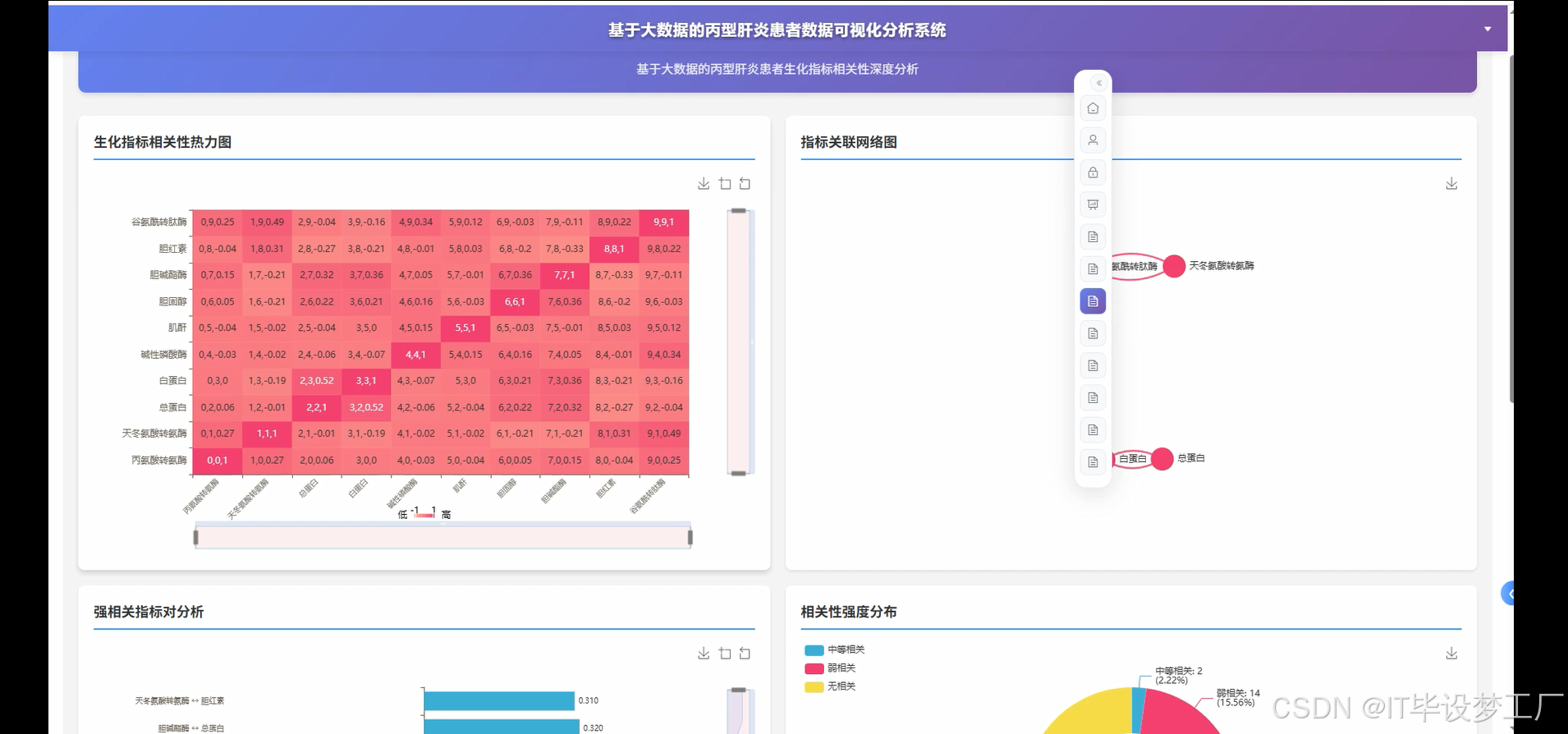Click heatmap cell 1,9,0.49

tap(267, 222)
